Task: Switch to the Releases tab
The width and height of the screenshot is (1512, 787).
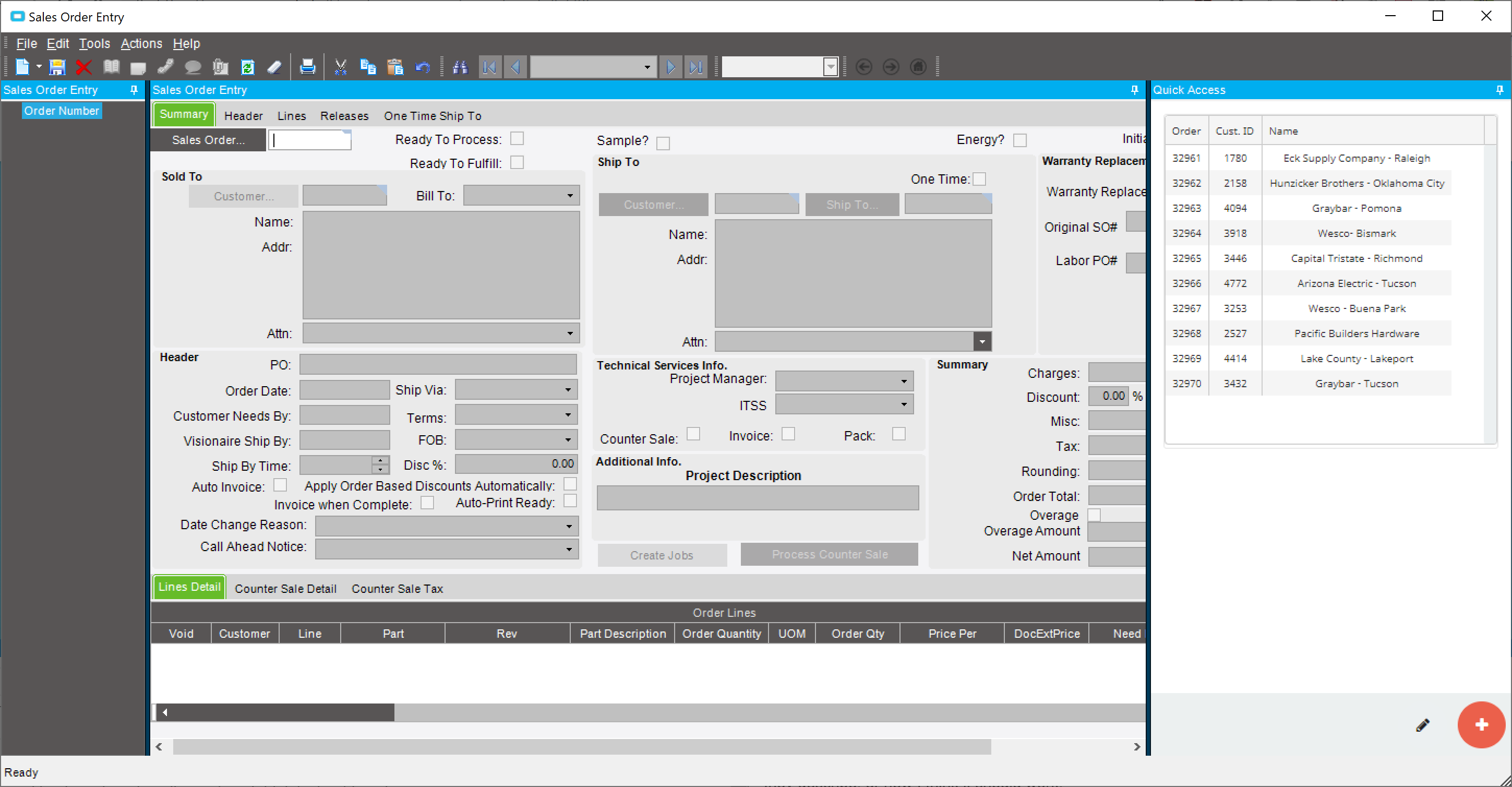Action: click(344, 116)
